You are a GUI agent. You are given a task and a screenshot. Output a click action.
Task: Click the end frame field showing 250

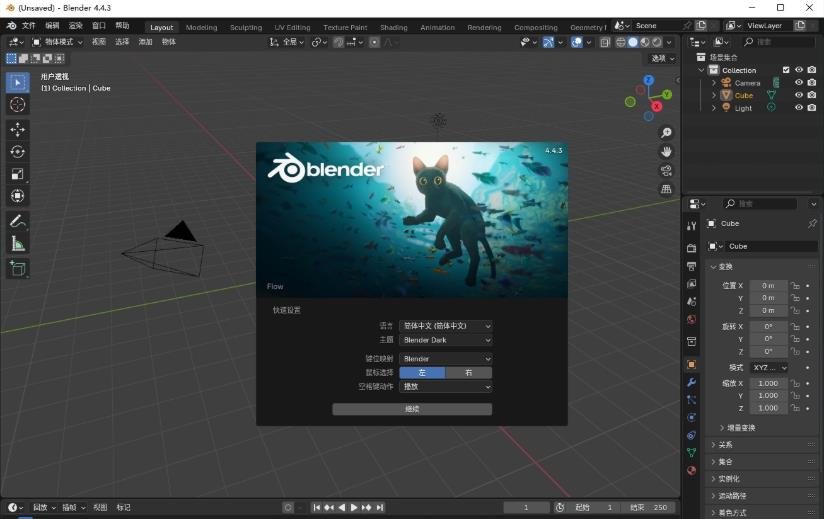coord(648,507)
